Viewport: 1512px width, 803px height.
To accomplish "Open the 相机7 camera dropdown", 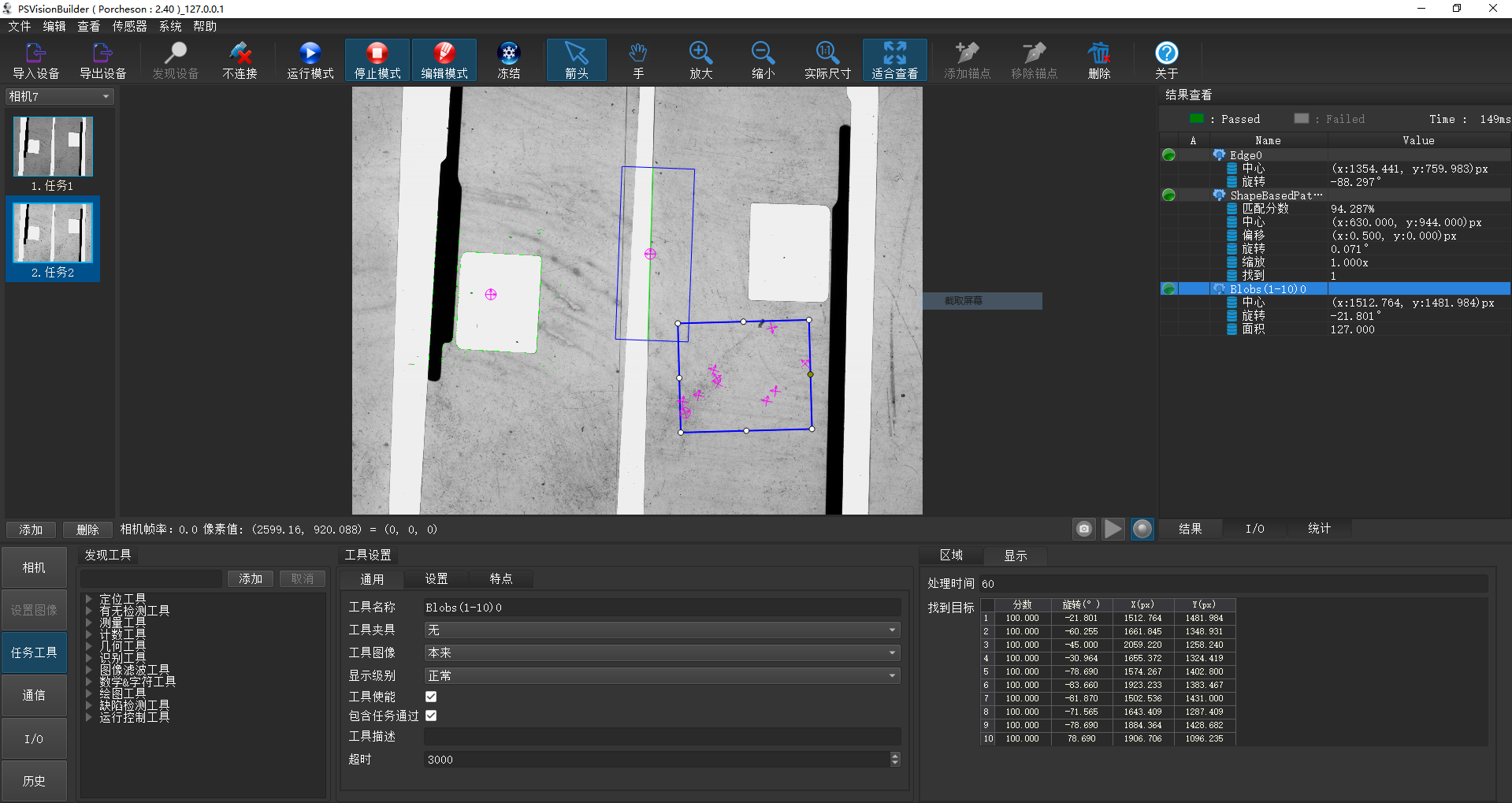I will pyautogui.click(x=60, y=96).
